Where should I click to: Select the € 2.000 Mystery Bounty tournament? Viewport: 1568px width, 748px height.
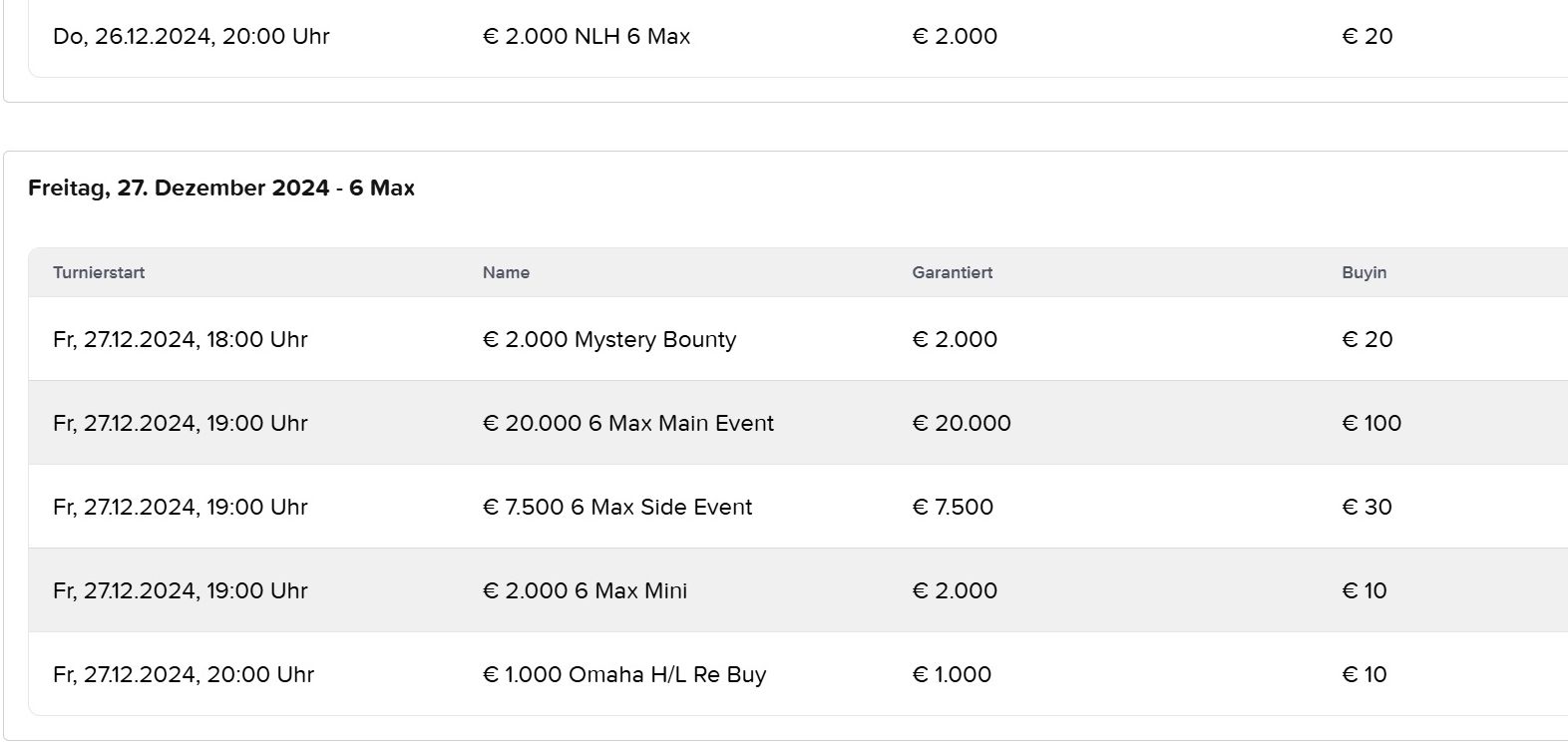coord(608,339)
